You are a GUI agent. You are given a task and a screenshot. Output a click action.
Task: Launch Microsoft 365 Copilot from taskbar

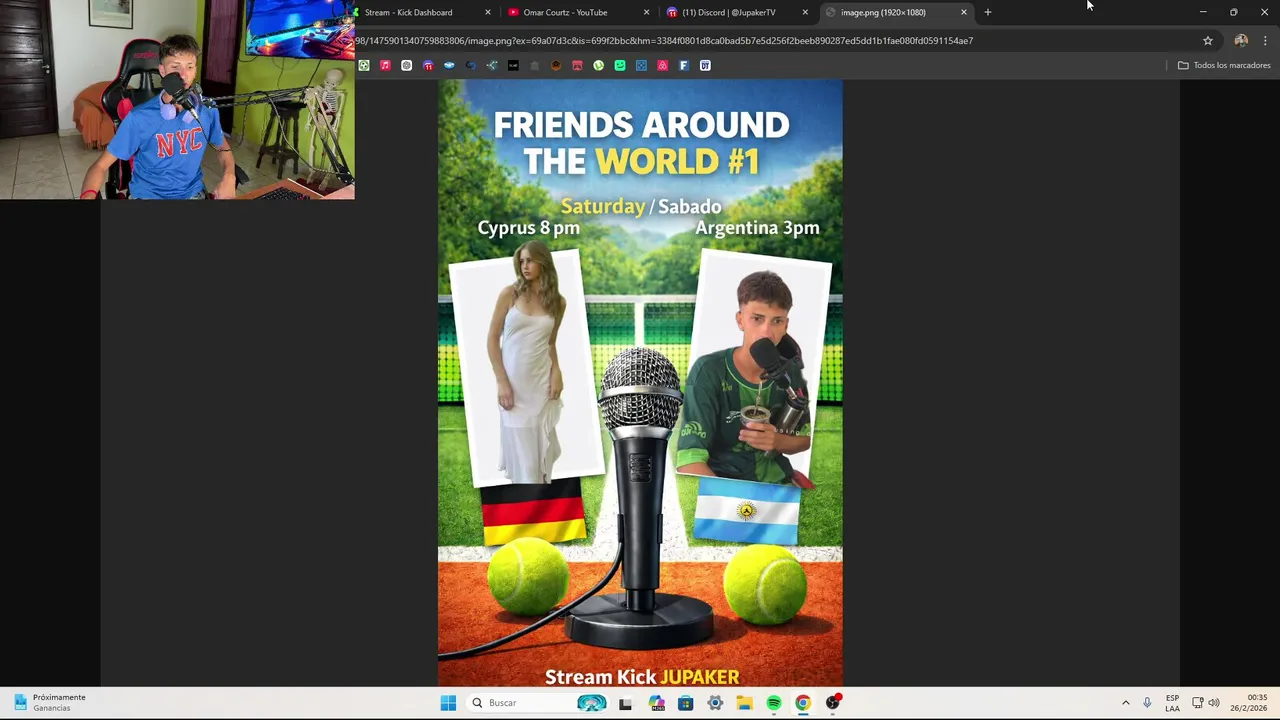point(656,703)
